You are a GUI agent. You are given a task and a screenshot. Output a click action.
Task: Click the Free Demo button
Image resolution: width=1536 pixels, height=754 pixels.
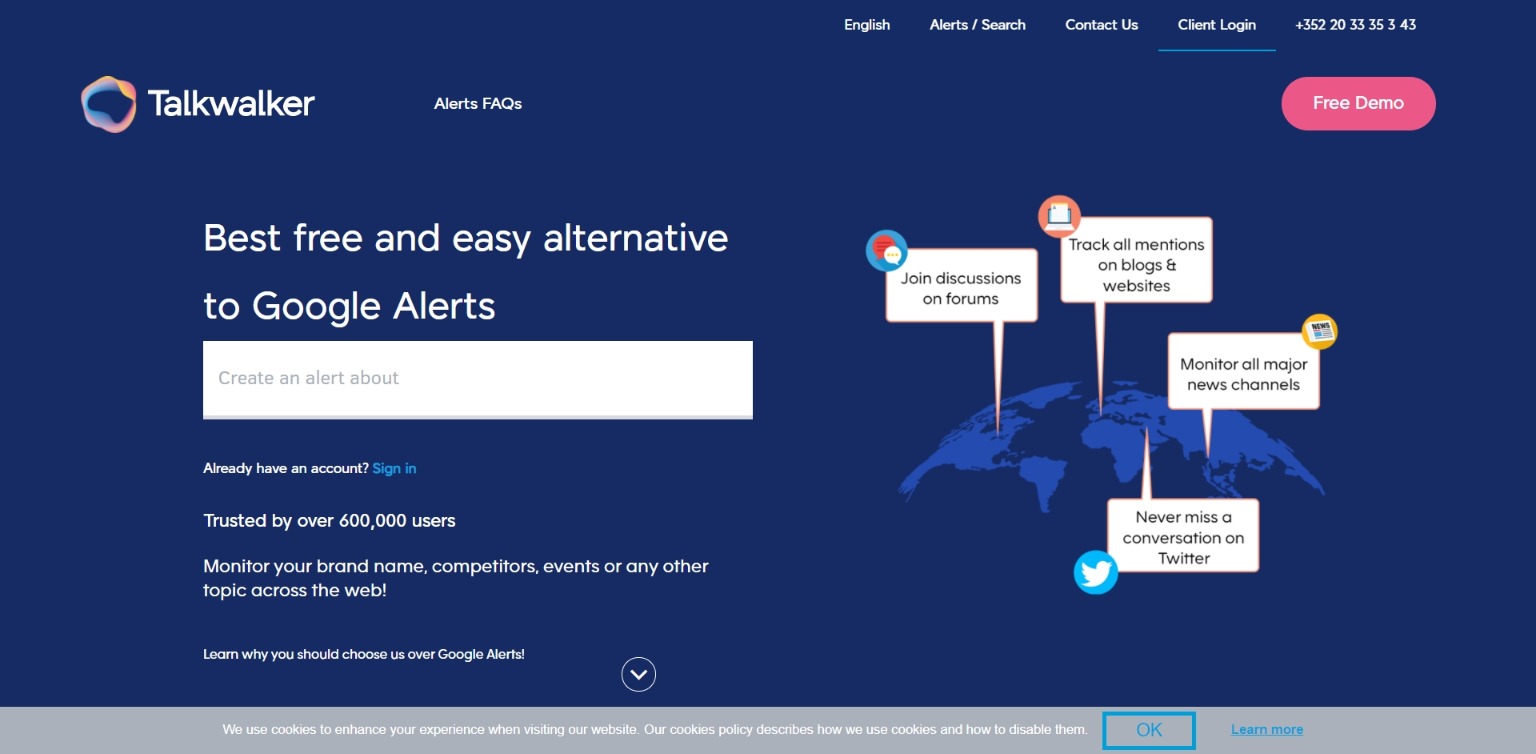[x=1358, y=103]
